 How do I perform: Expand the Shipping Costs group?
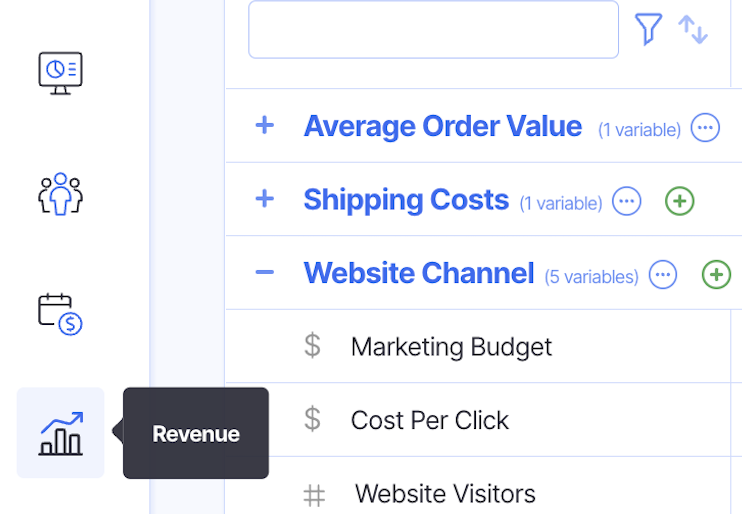[x=264, y=199]
